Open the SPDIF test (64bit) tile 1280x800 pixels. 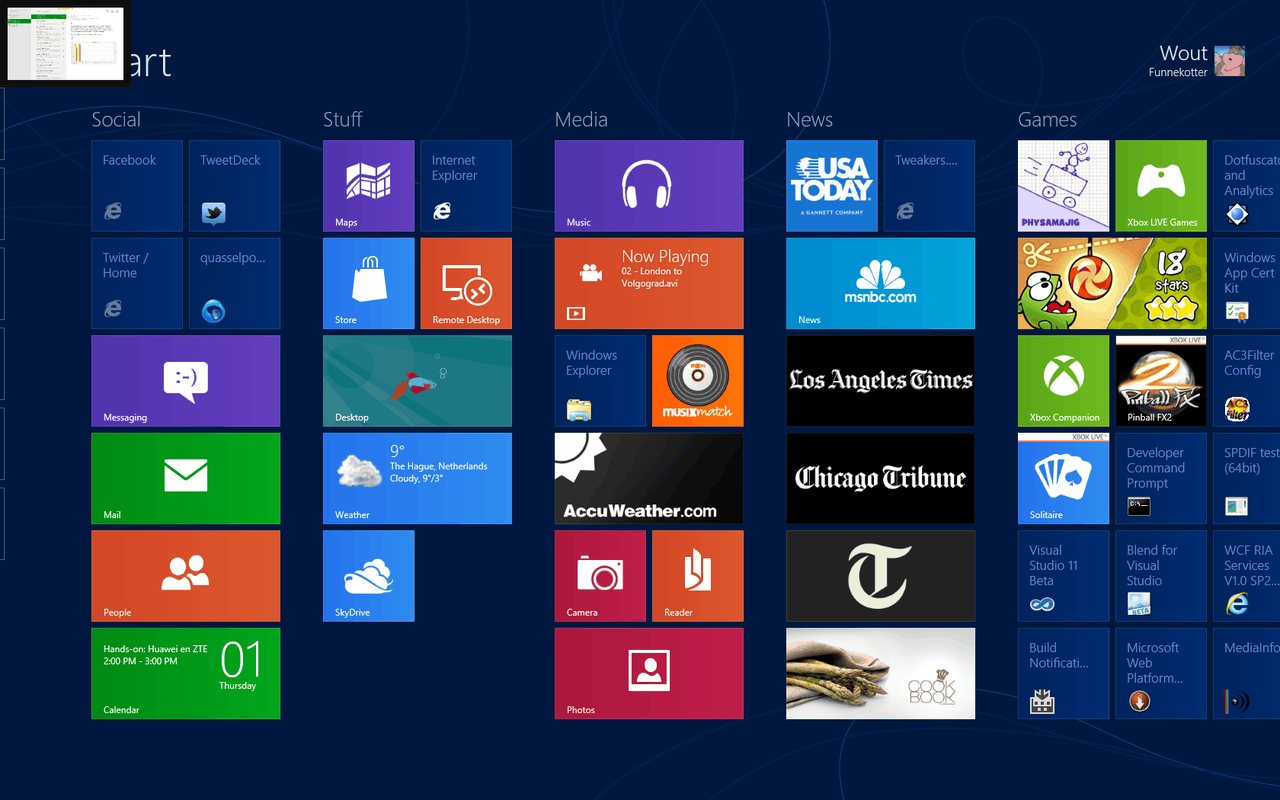pos(1247,478)
